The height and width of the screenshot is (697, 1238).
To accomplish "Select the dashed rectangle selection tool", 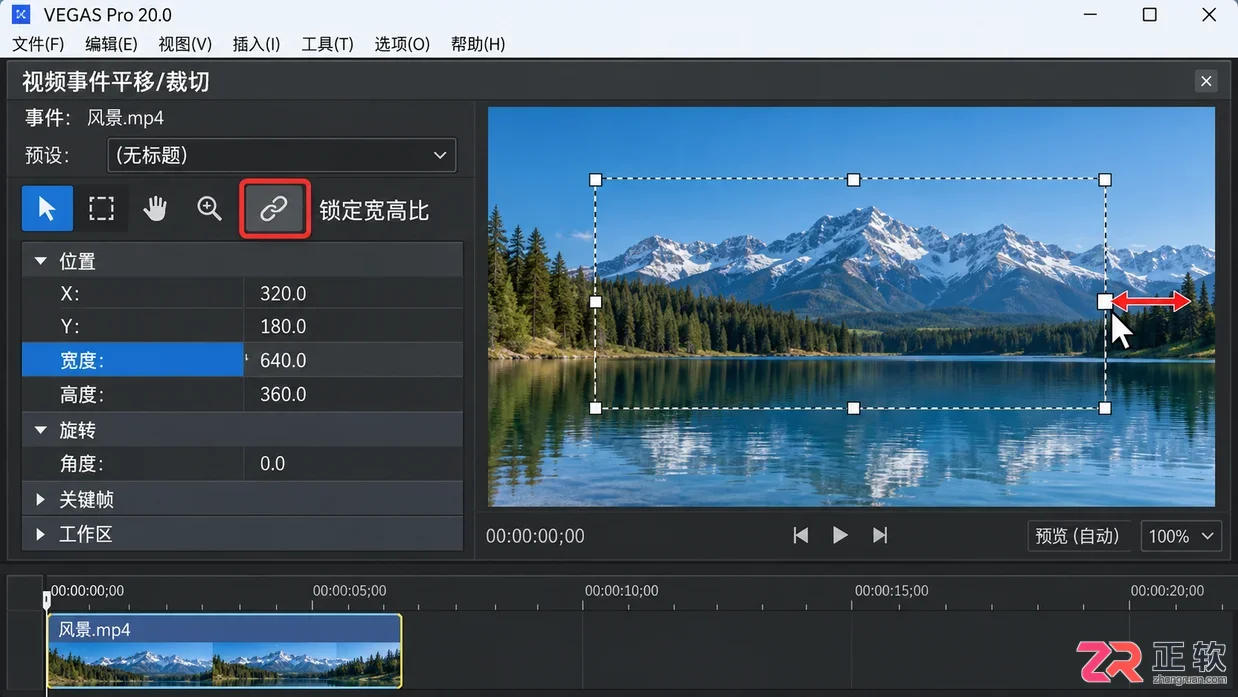I will click(101, 208).
